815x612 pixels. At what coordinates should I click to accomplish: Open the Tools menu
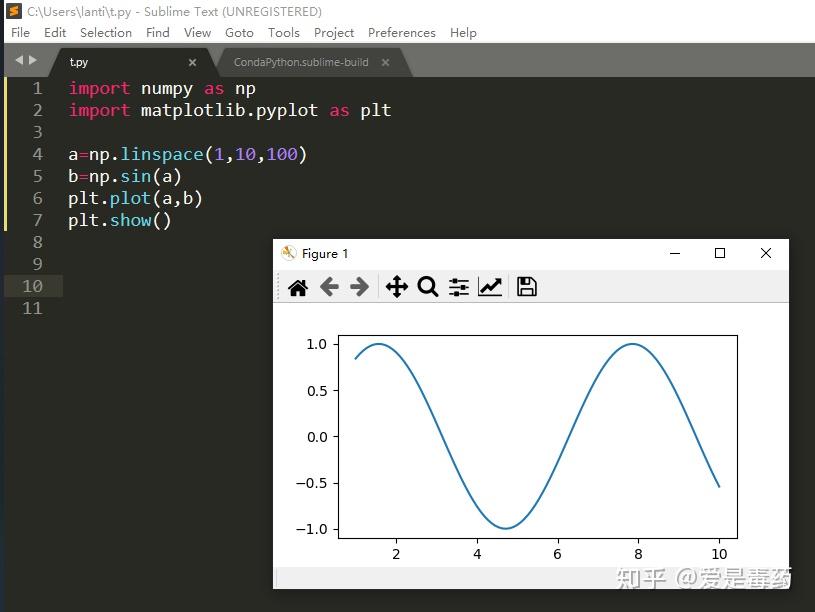pyautogui.click(x=283, y=32)
